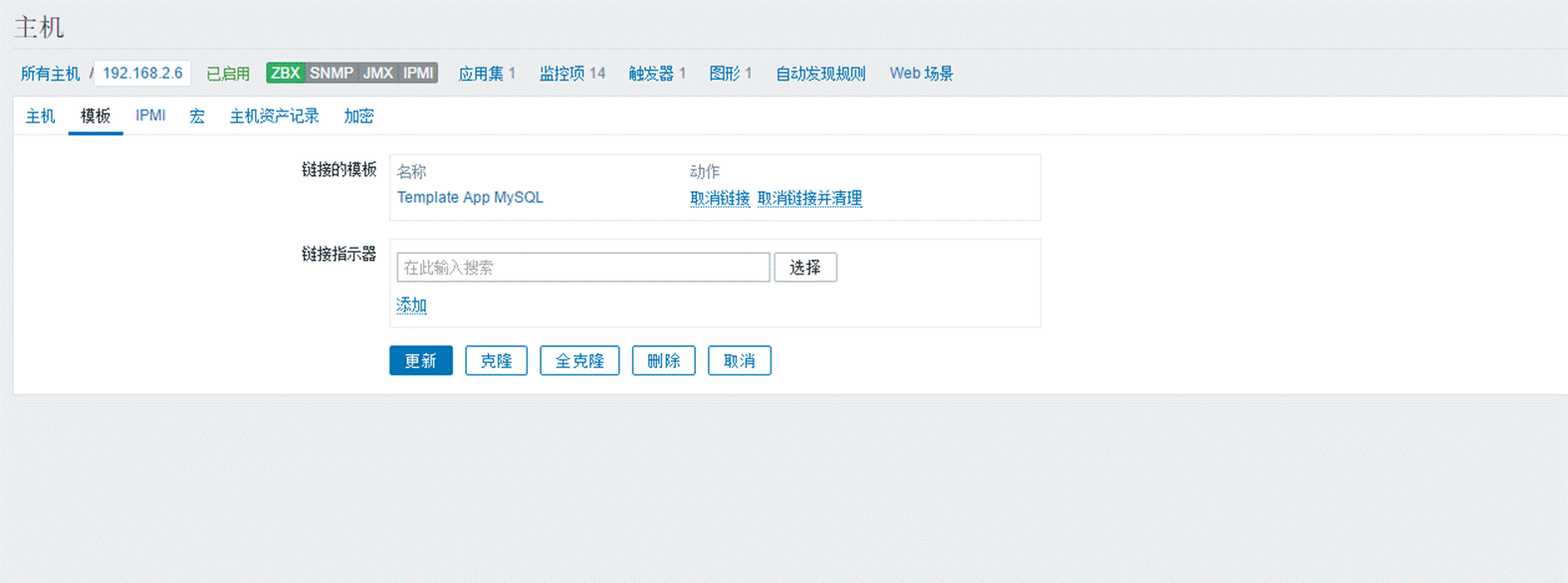Open the 主机资产记录 tab
Image resolution: width=1568 pixels, height=583 pixels.
pyautogui.click(x=274, y=116)
